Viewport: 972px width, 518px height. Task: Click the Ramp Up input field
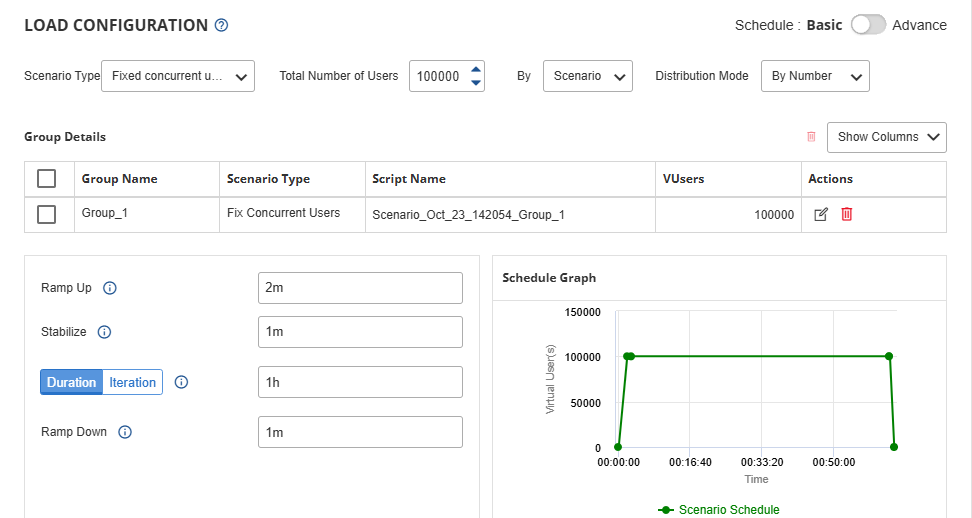pos(360,288)
